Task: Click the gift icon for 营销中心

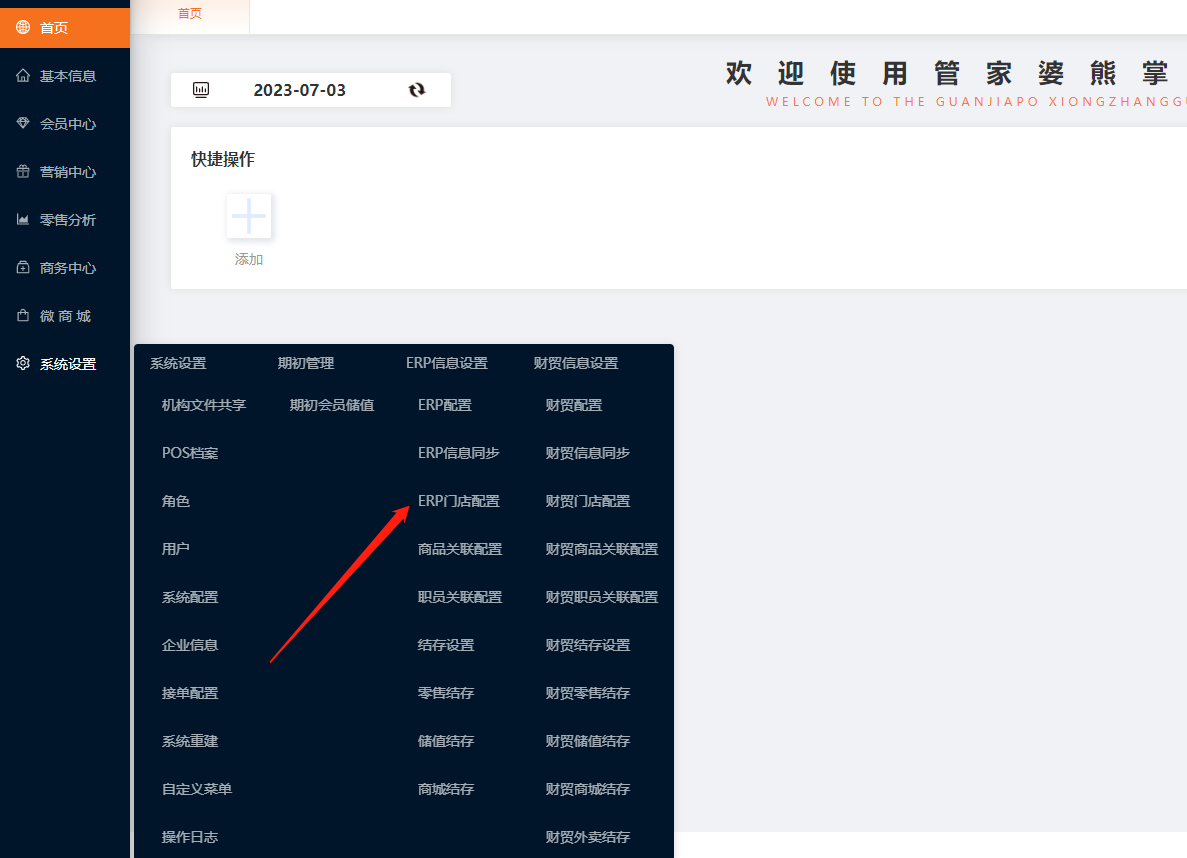Action: pos(23,172)
